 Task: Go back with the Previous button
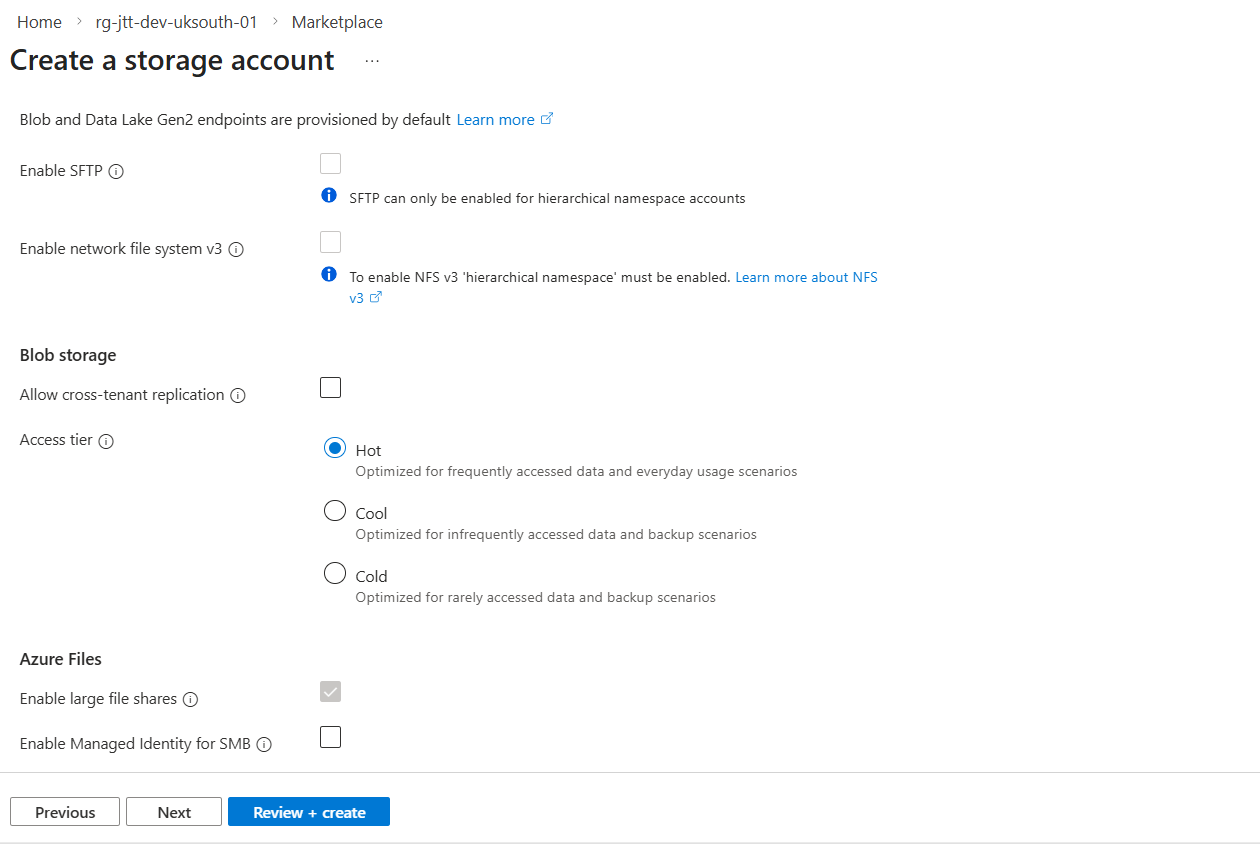point(65,812)
